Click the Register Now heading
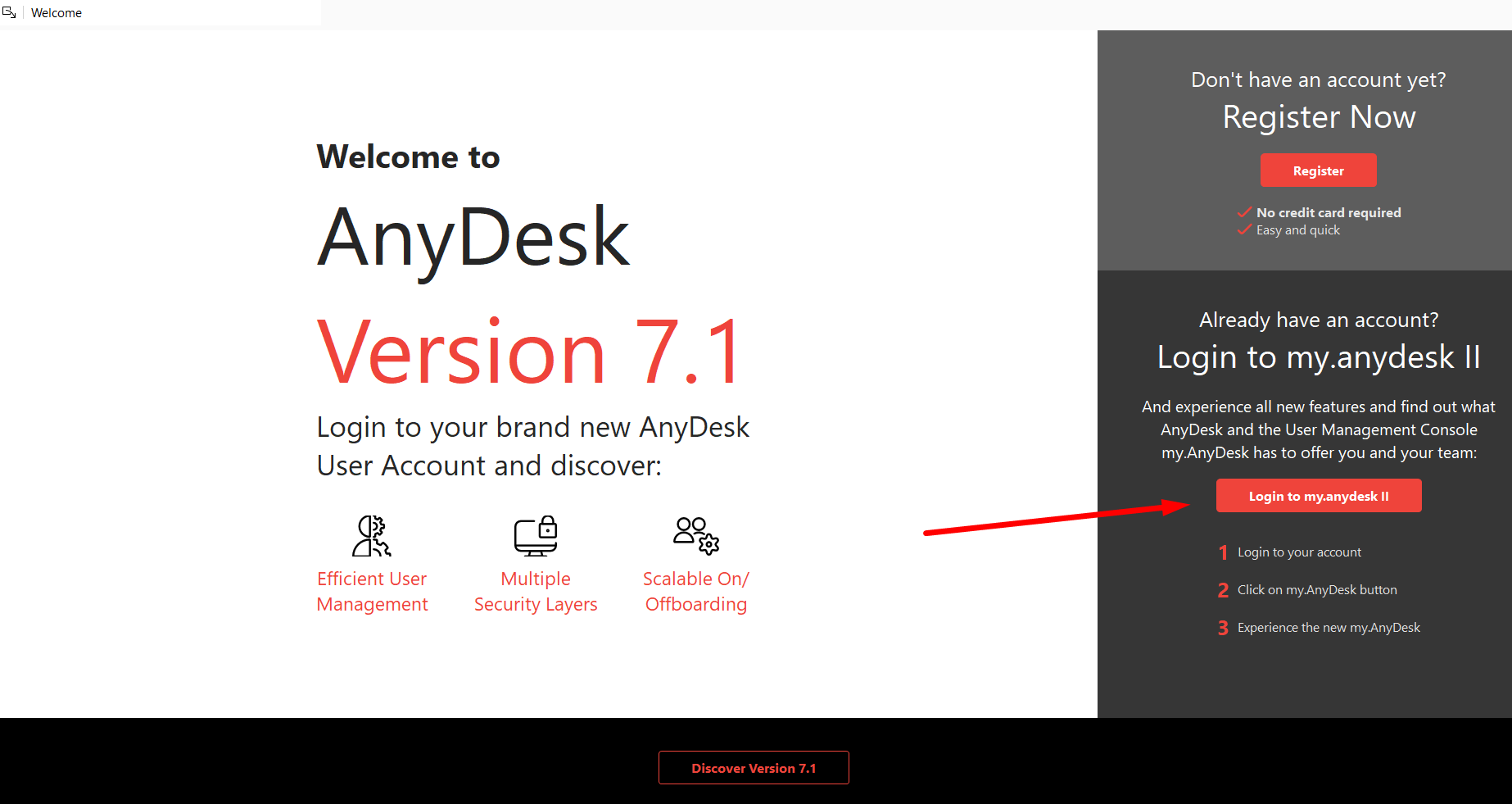The width and height of the screenshot is (1512, 804). (x=1319, y=117)
